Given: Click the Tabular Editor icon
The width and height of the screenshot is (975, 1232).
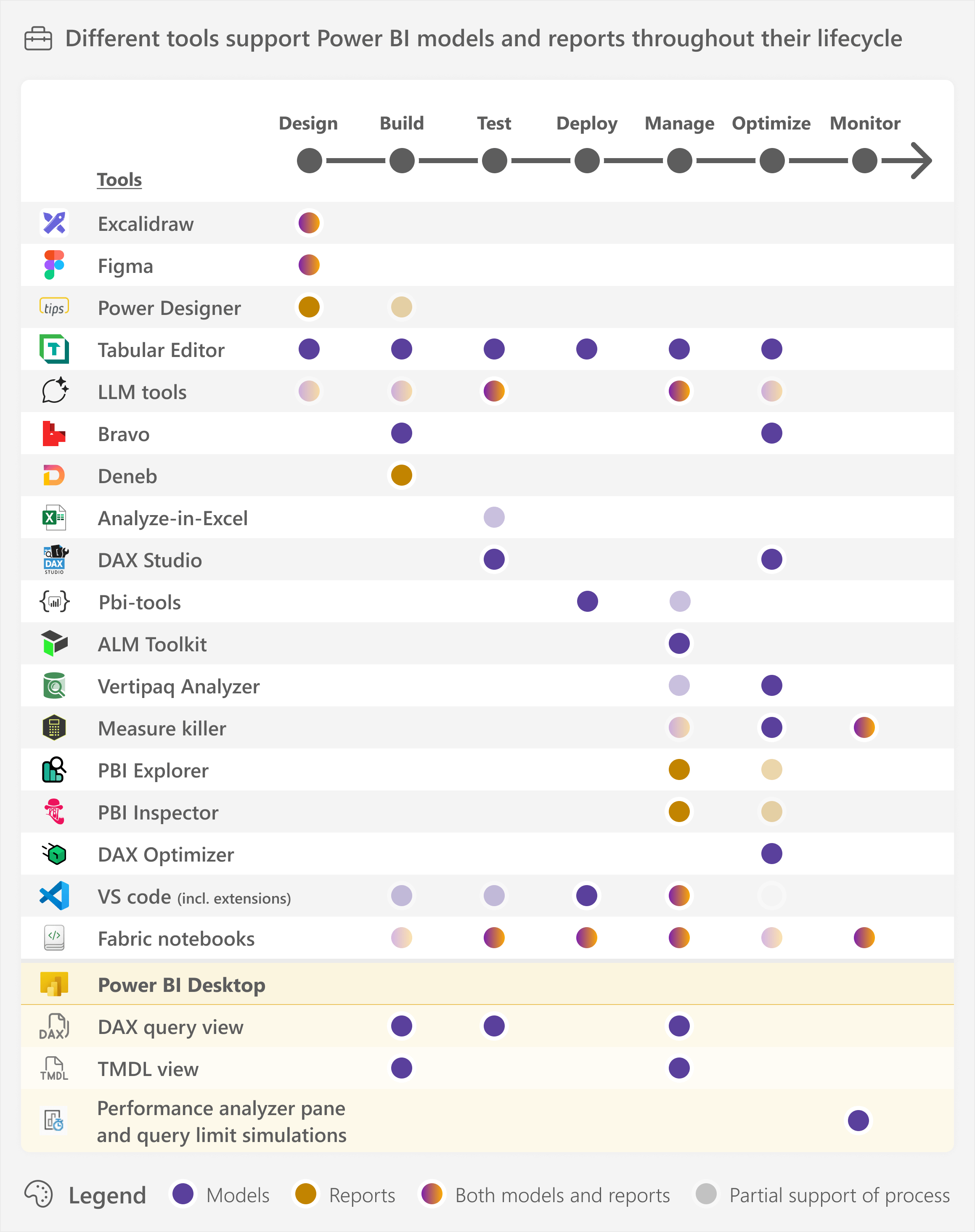Looking at the screenshot, I should [x=54, y=349].
